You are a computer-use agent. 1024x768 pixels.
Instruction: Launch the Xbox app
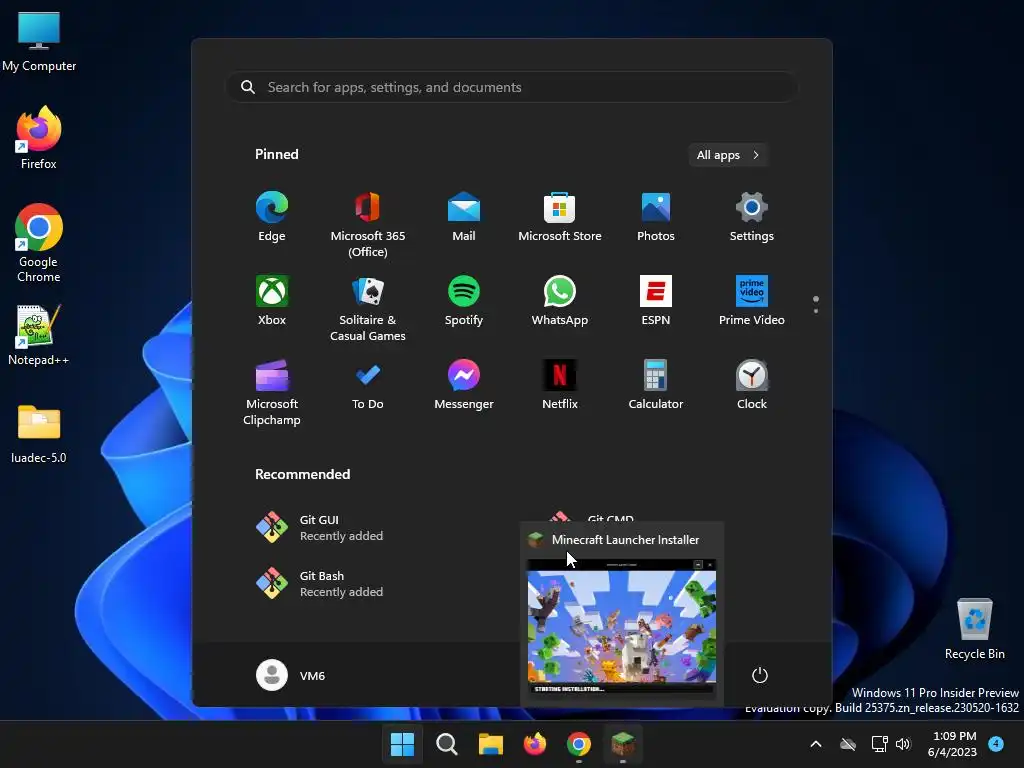(x=272, y=300)
